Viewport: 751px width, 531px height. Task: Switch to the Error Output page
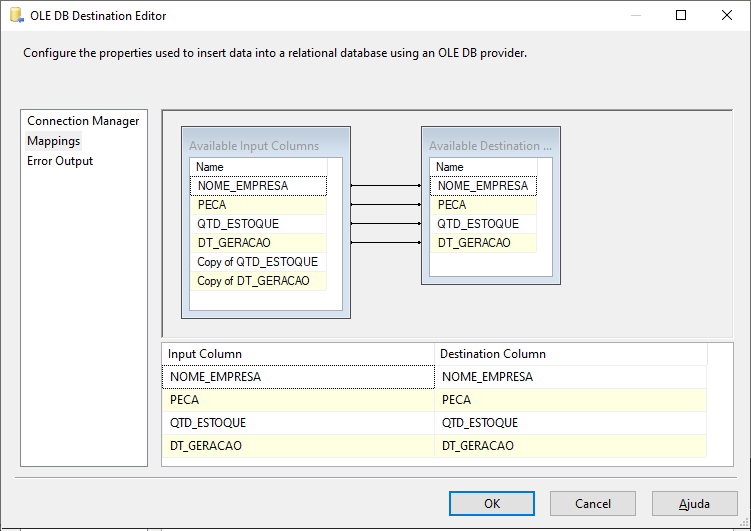(60, 161)
